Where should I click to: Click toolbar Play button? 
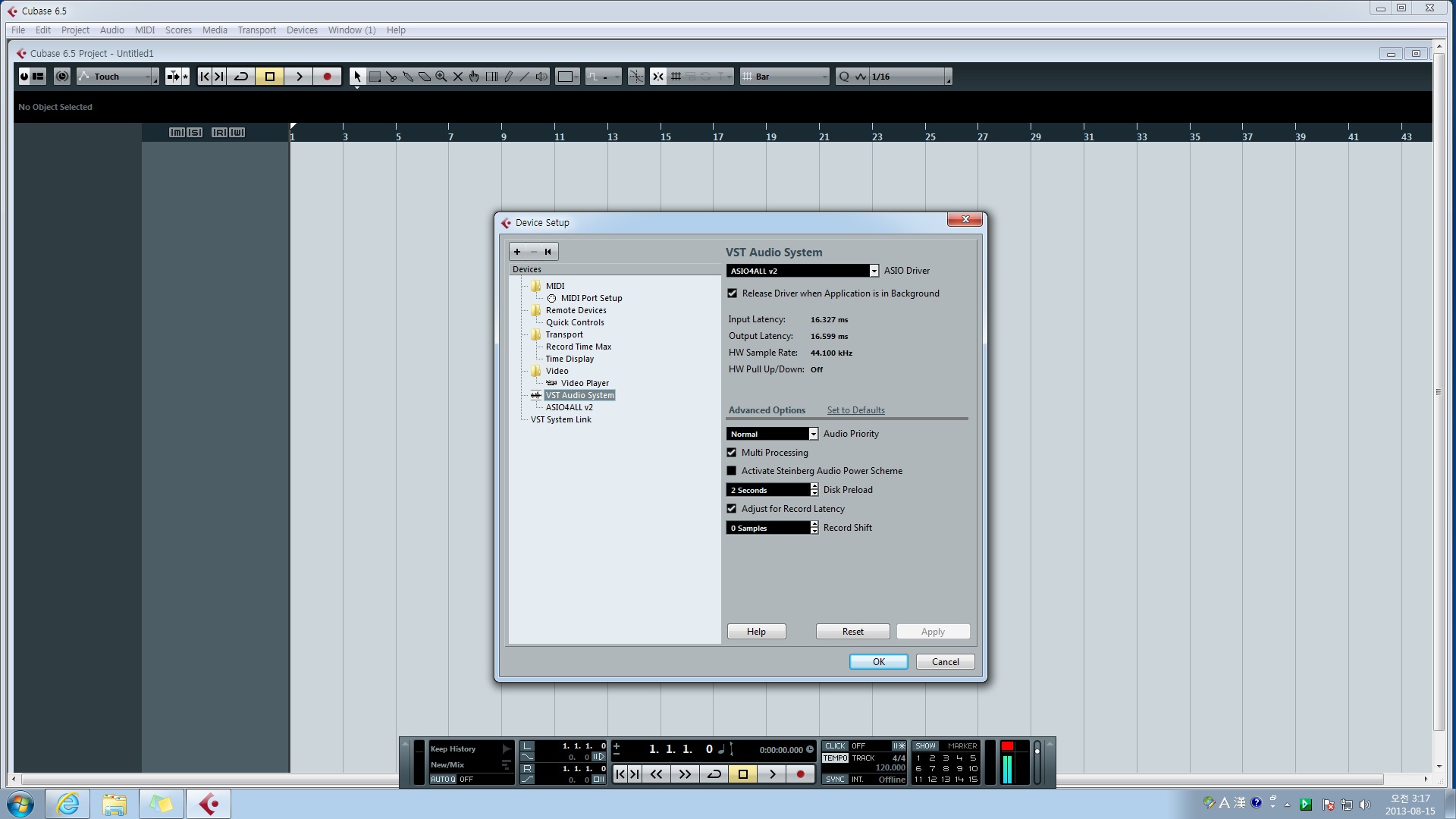pos(299,77)
